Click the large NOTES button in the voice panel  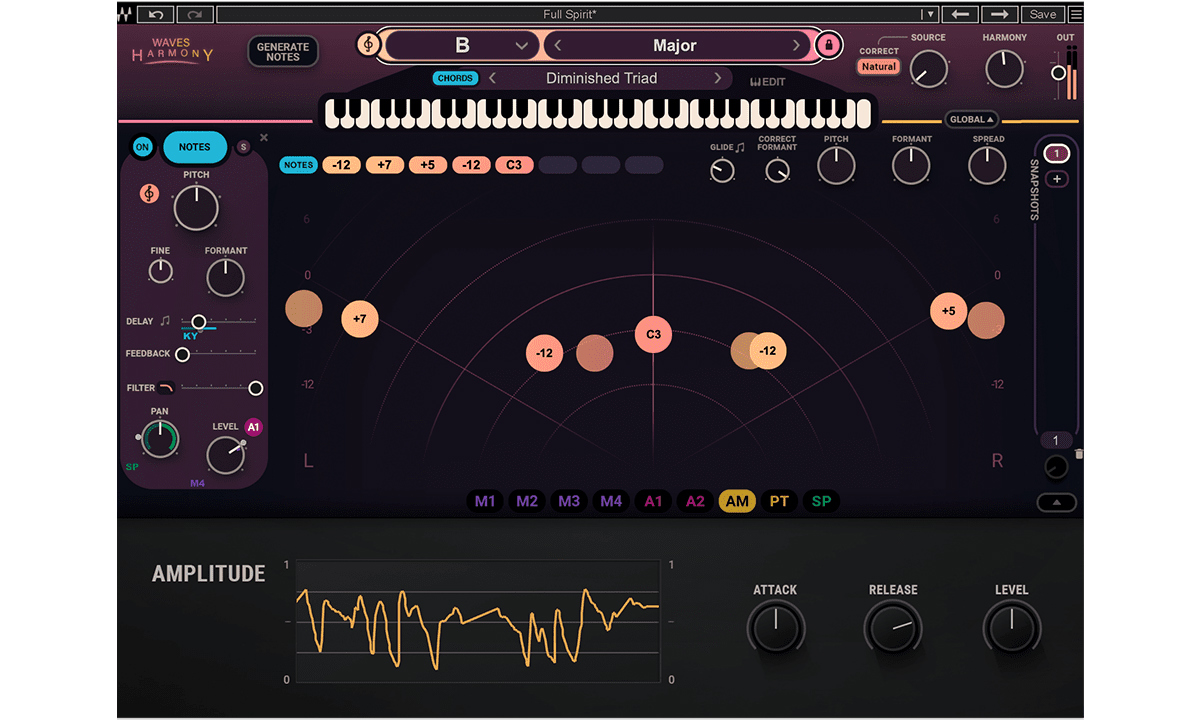tap(195, 147)
